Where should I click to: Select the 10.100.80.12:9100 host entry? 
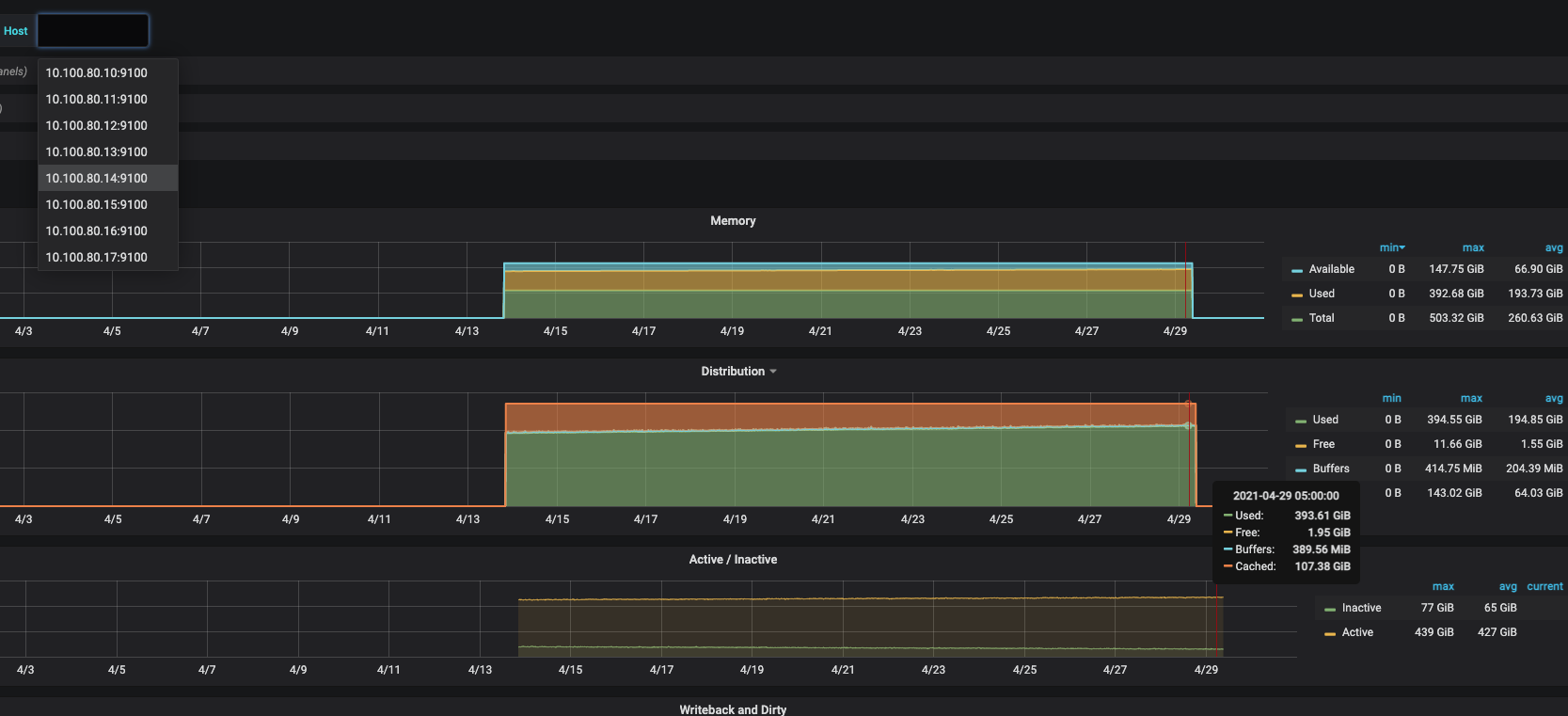[97, 125]
